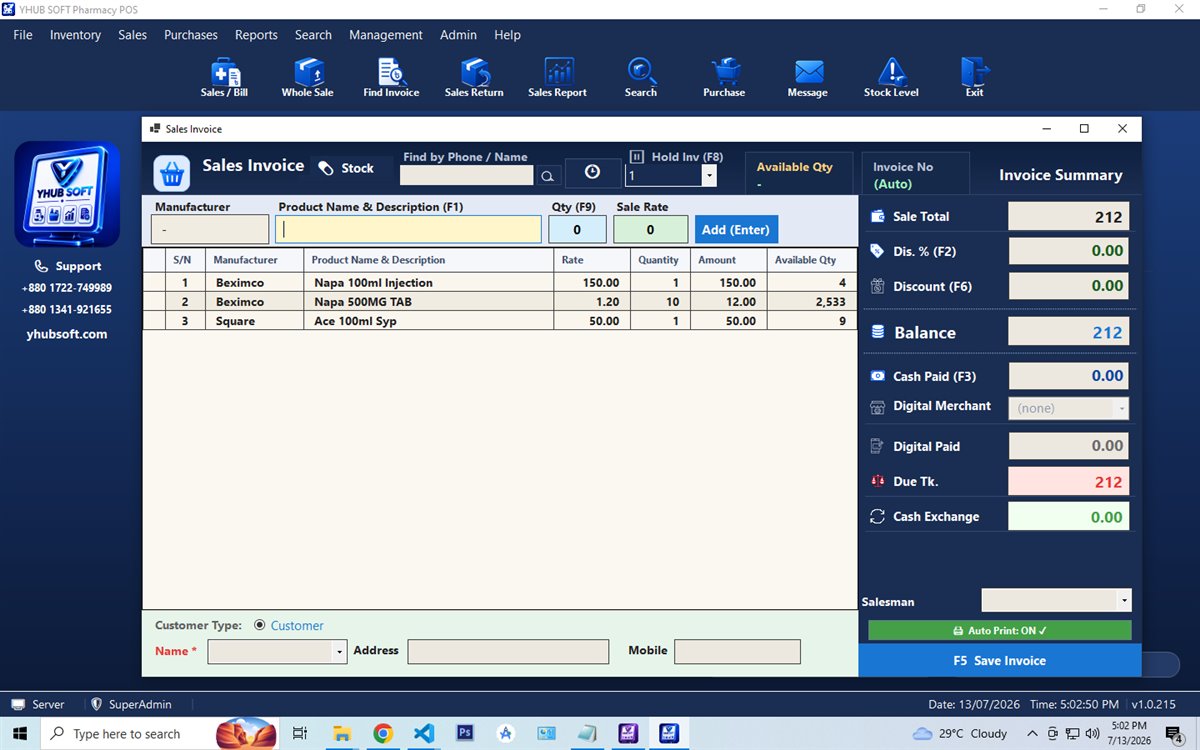Open the notification center icon
This screenshot has height=750, width=1200.
pos(1175,734)
